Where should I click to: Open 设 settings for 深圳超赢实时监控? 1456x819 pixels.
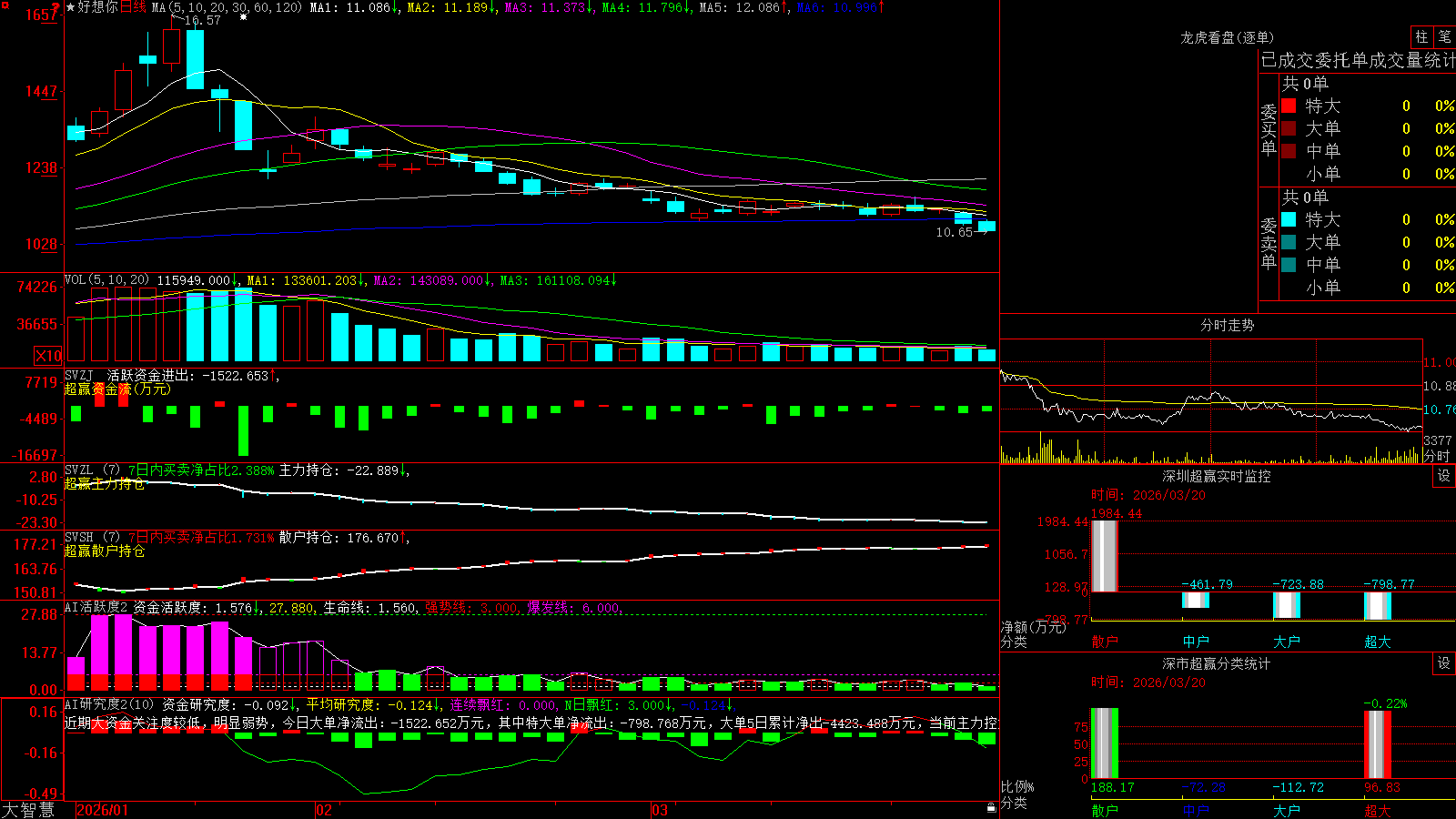coord(1444,476)
